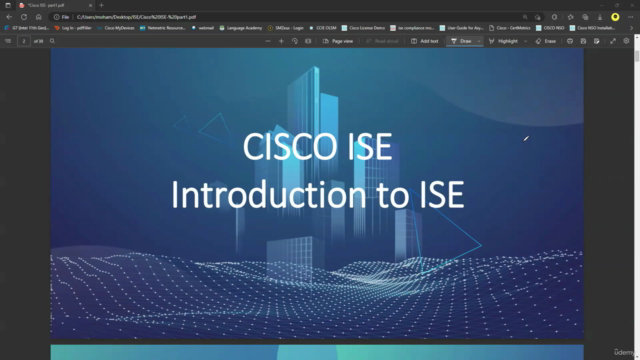Open browser extensions icon

pos(554,17)
